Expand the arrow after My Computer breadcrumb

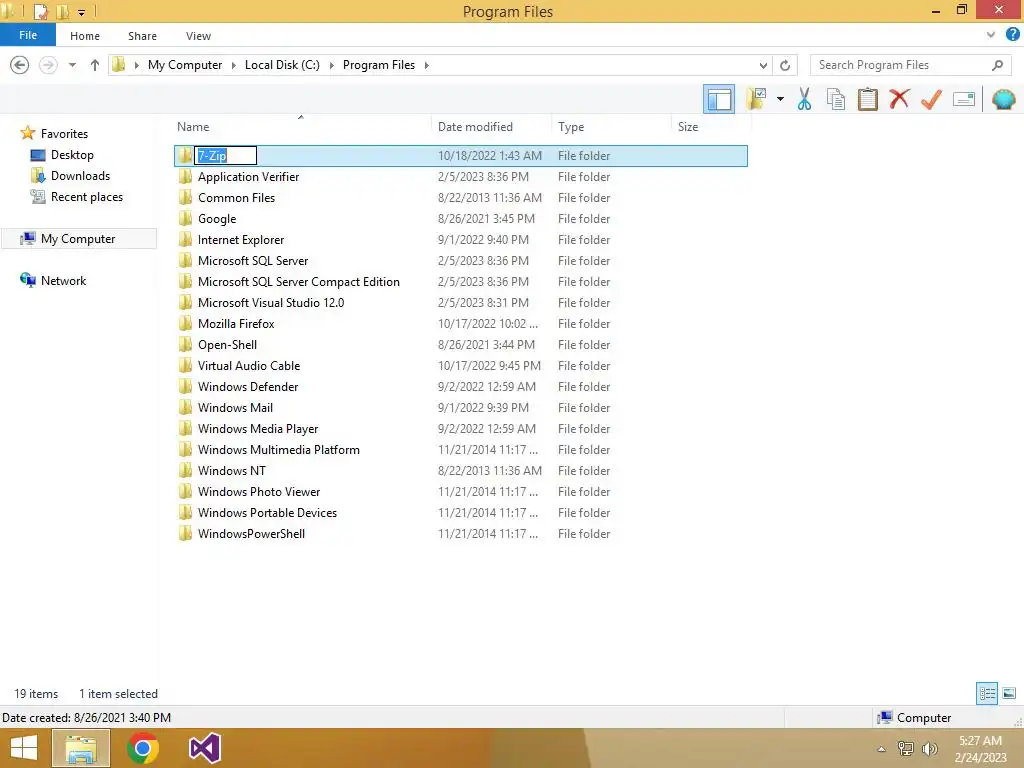click(x=234, y=65)
